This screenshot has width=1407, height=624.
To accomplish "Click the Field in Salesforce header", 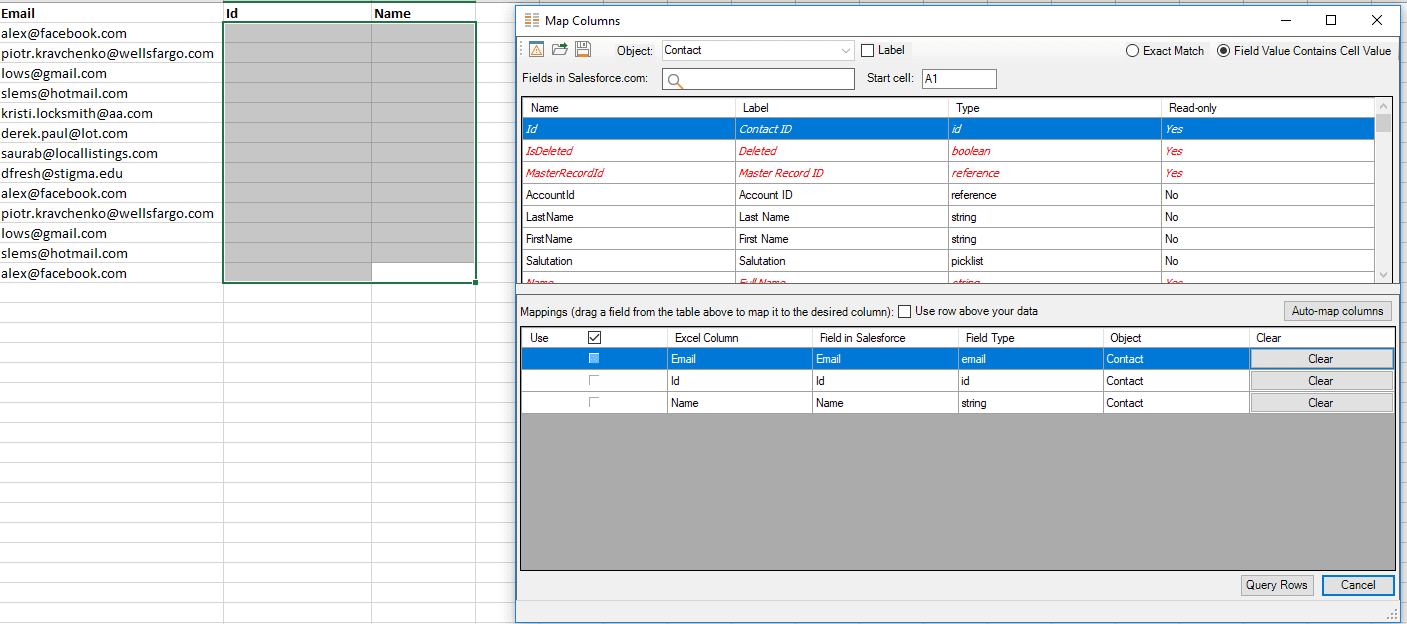I will (885, 338).
